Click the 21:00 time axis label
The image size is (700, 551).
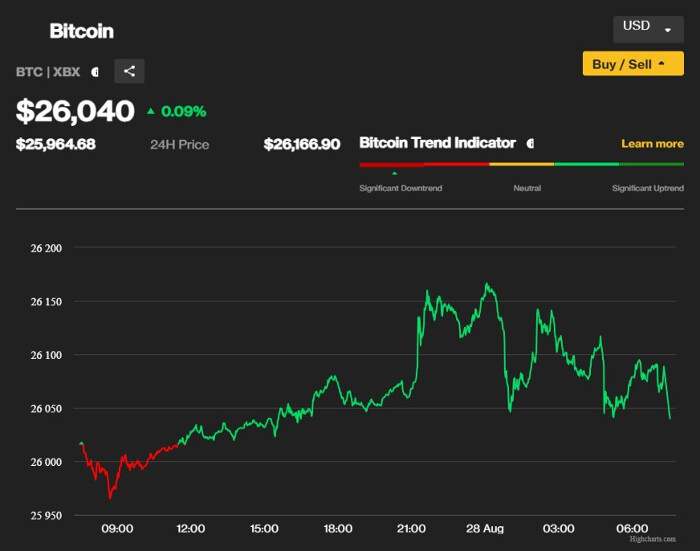coord(411,529)
